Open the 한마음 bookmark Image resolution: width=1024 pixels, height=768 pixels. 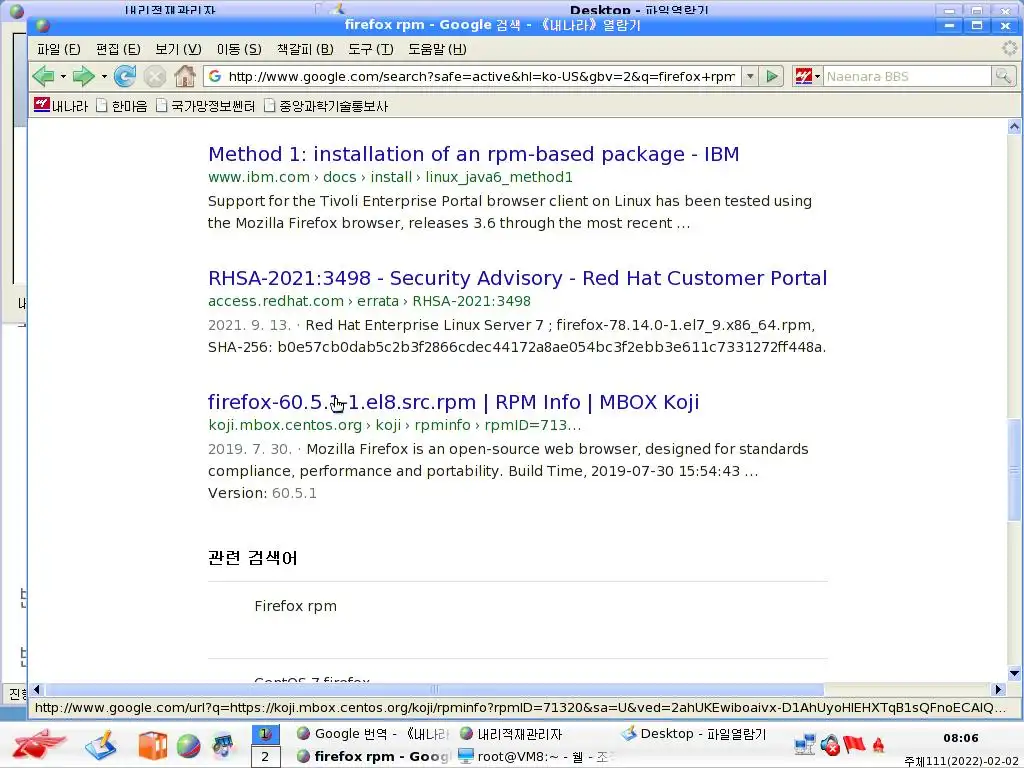[x=121, y=105]
